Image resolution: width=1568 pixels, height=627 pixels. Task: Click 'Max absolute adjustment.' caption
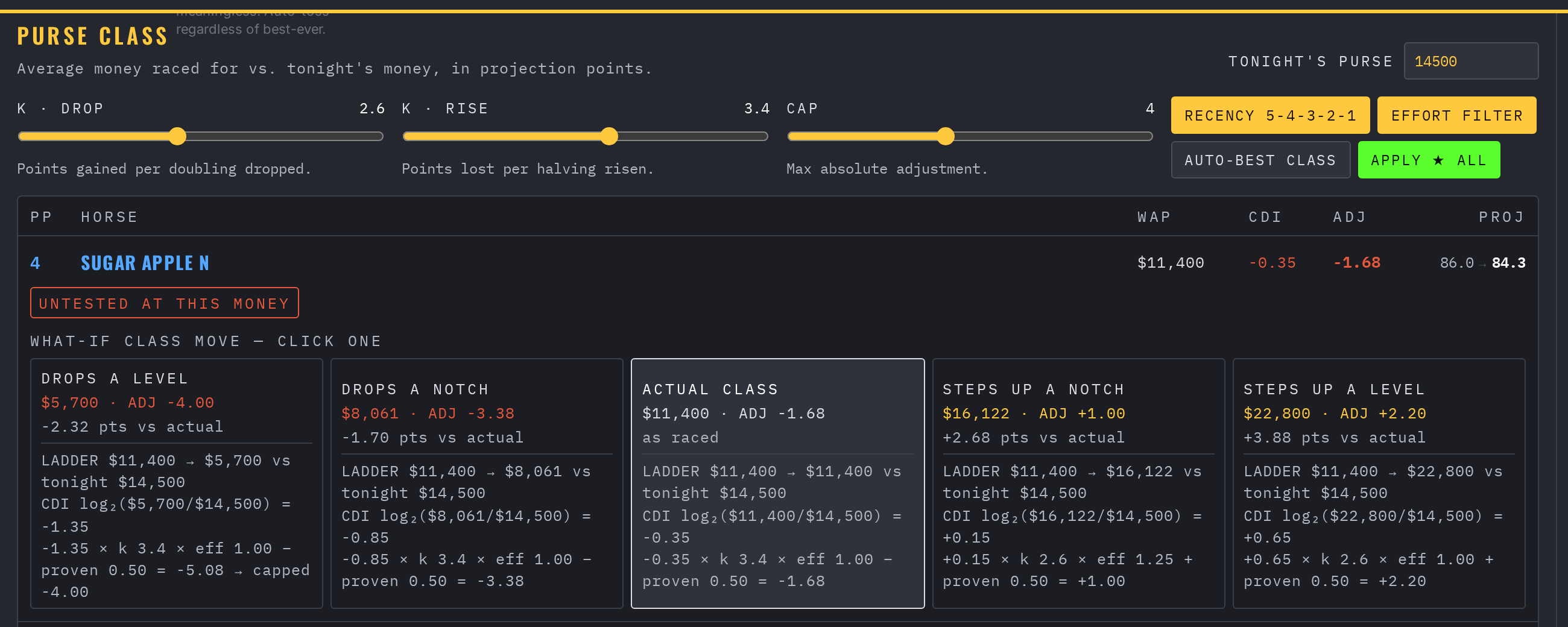887,169
